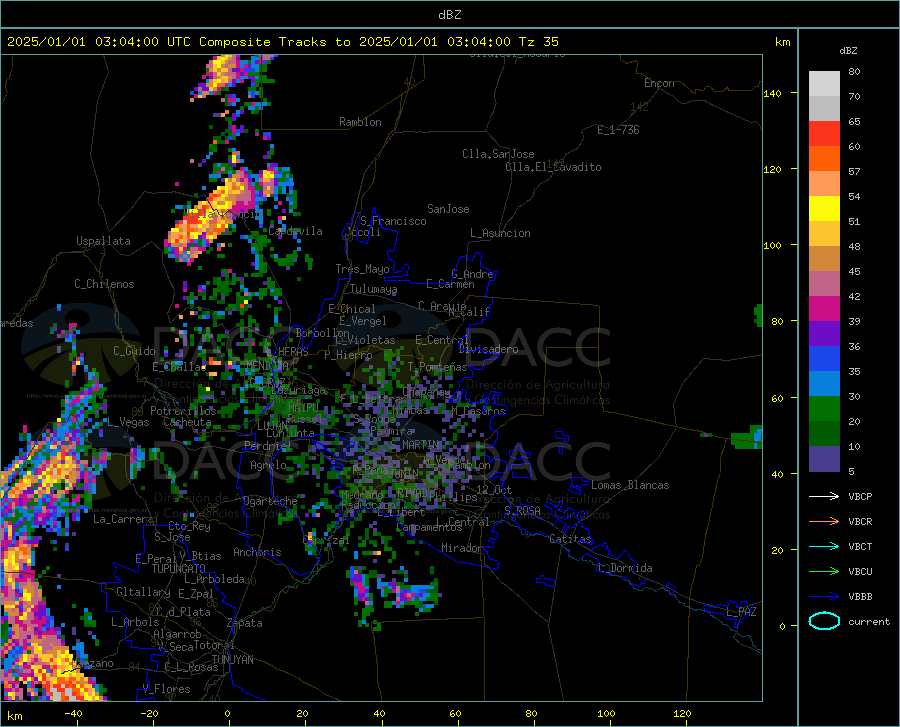Image resolution: width=900 pixels, height=727 pixels.
Task: Click the La_Carrera place label
Action: click(123, 519)
